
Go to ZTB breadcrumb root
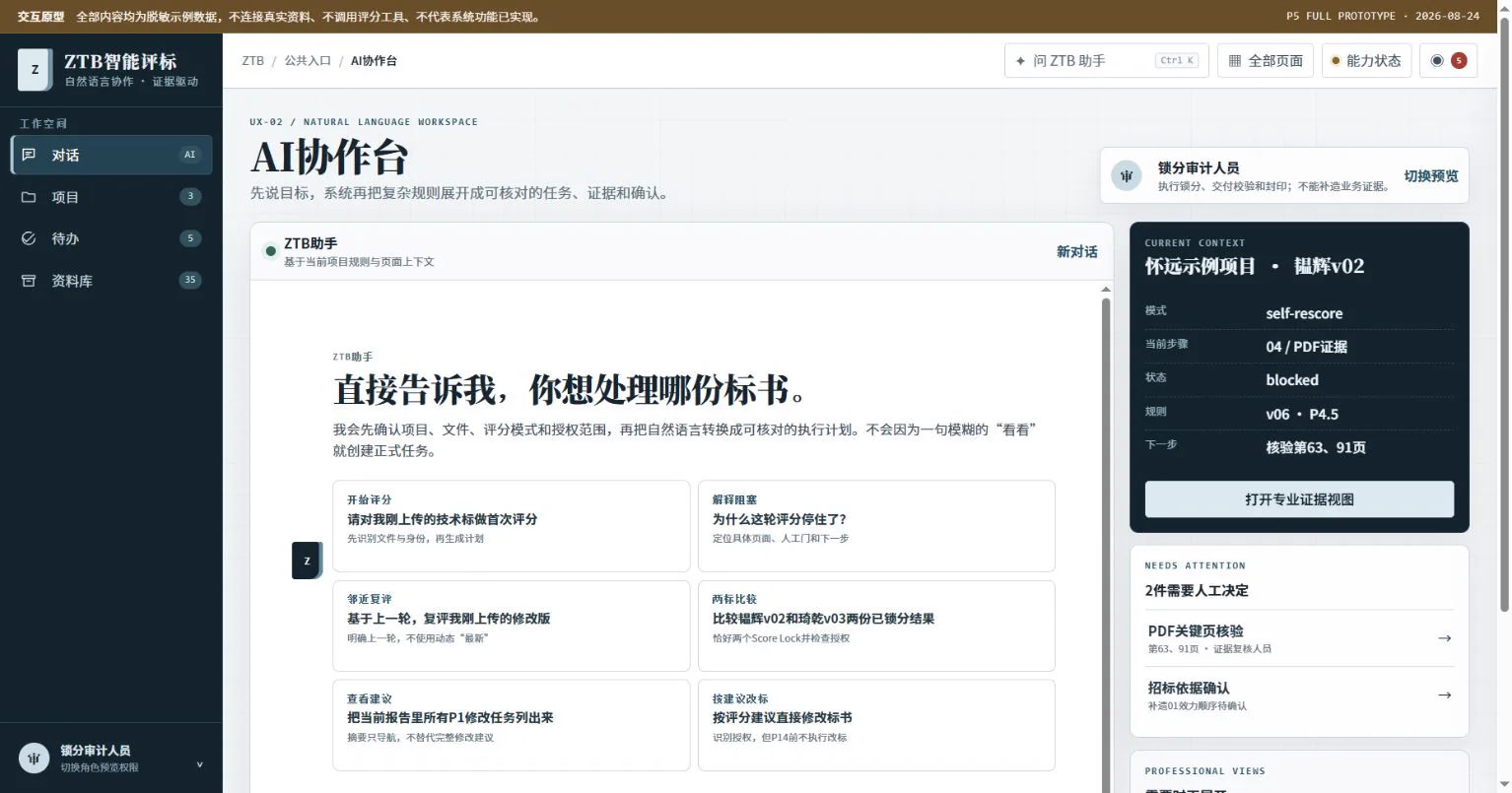253,61
